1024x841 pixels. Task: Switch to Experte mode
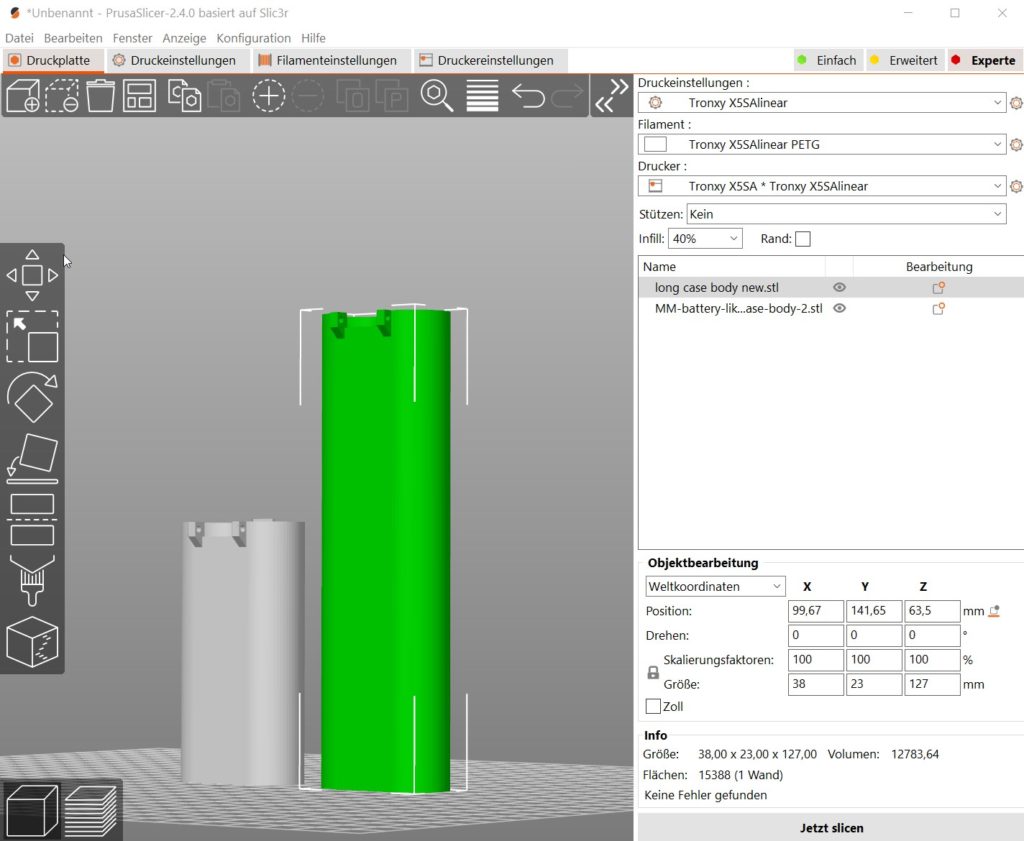(984, 60)
